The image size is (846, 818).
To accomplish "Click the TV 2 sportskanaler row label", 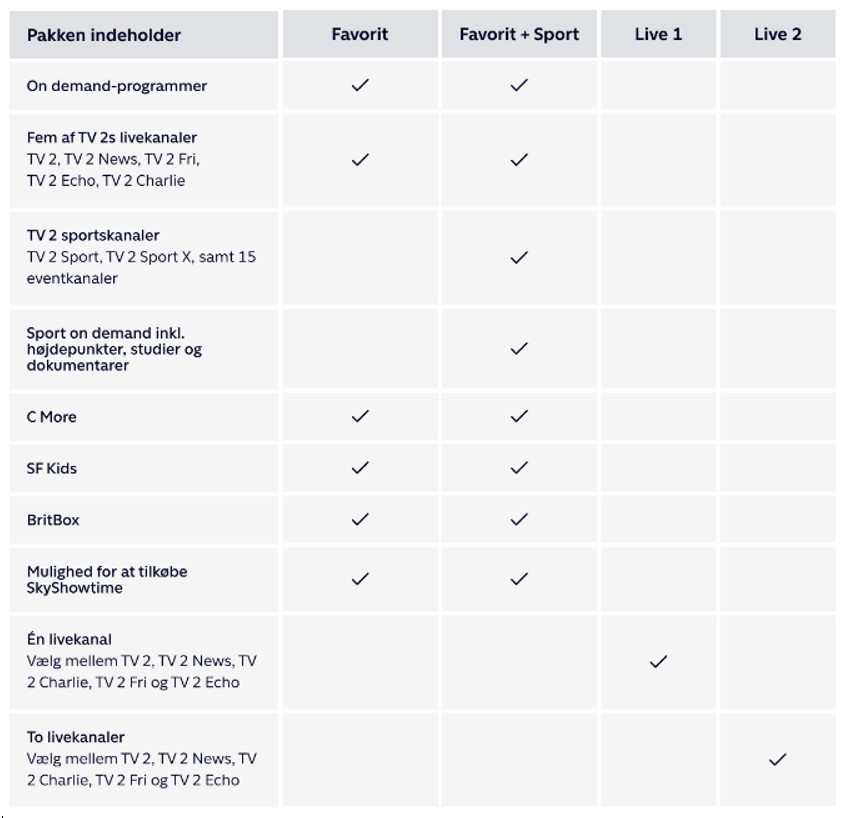I will pos(93,236).
